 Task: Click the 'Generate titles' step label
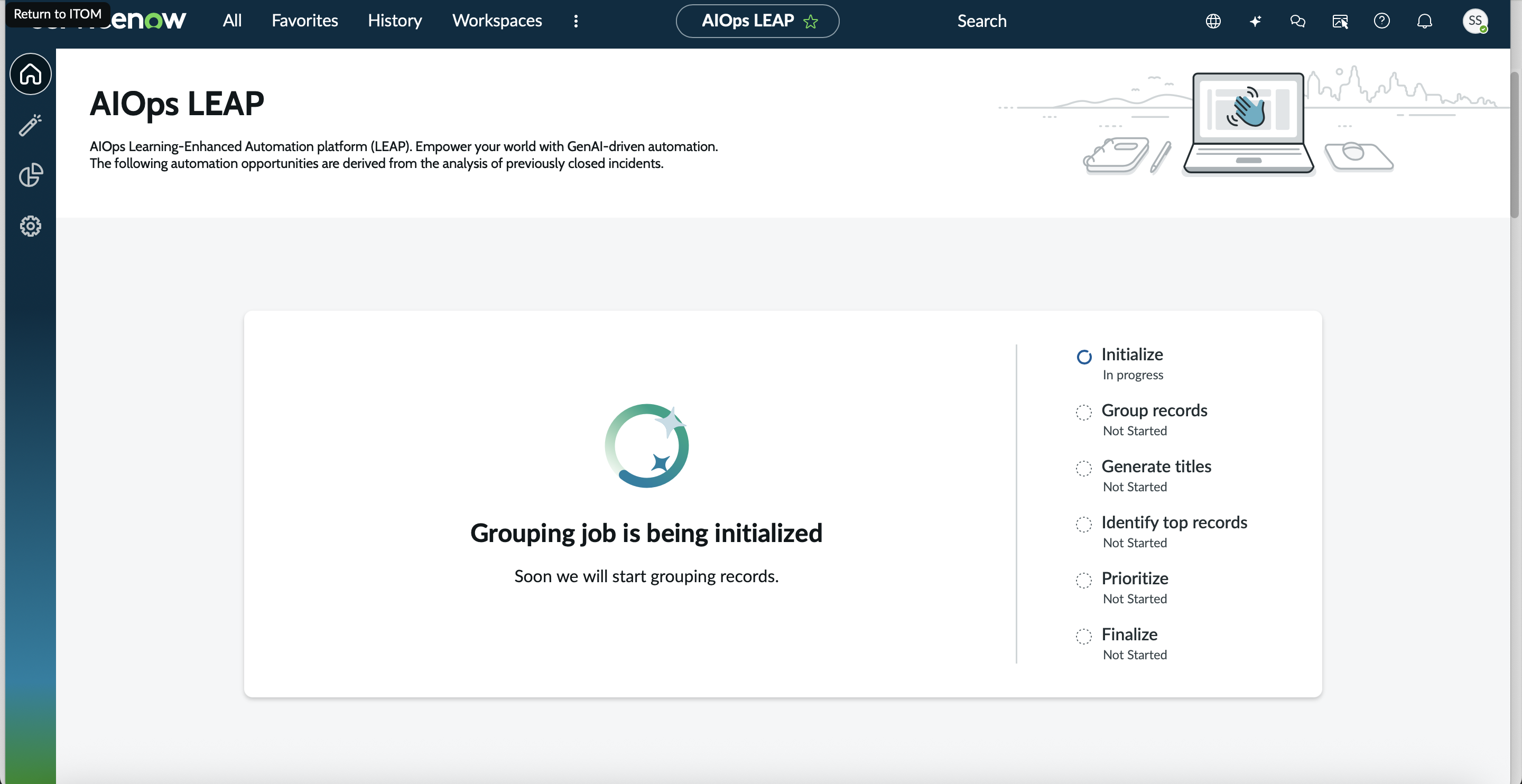click(1156, 466)
